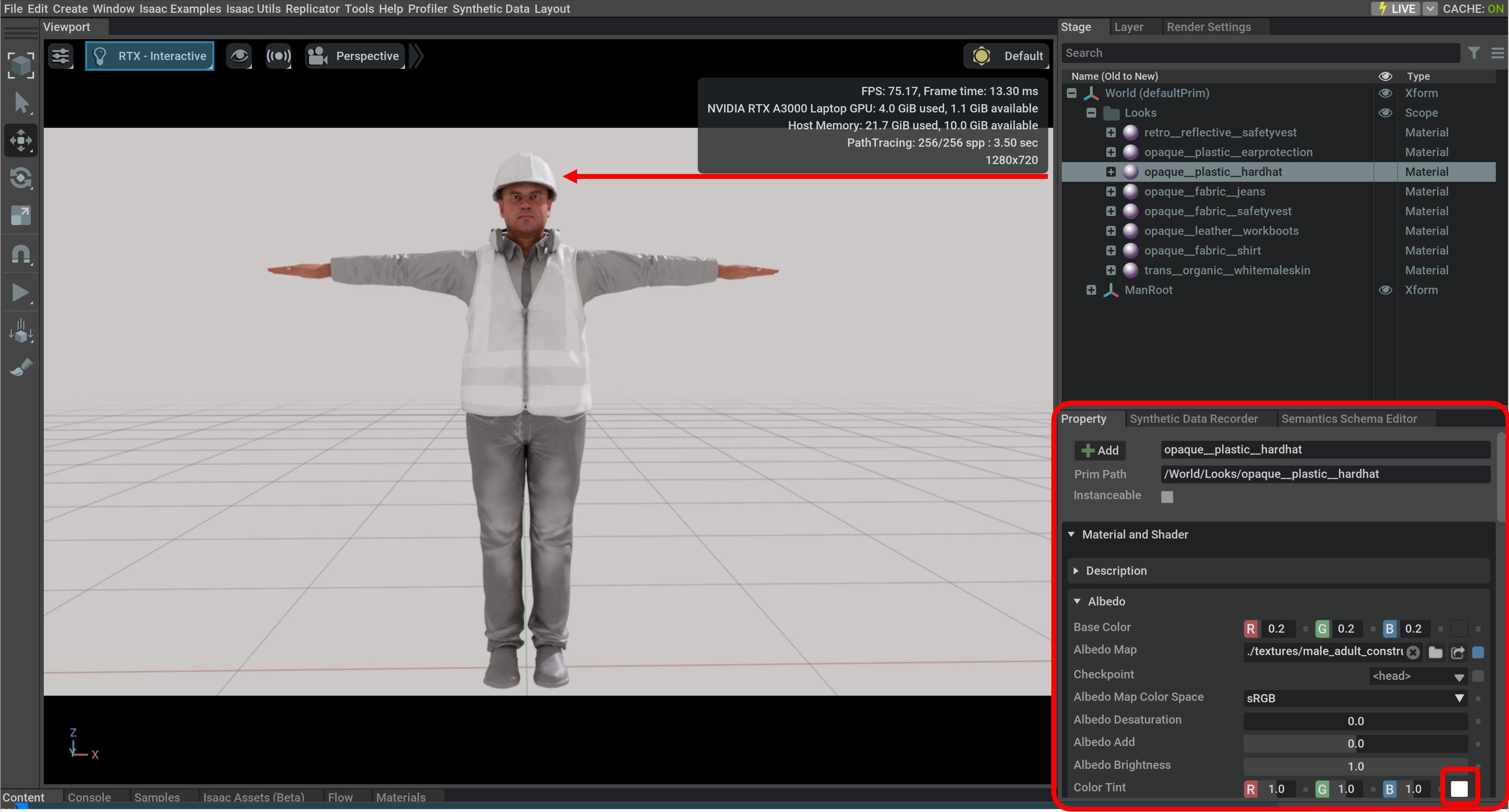Viewport: 1509px width, 812px height.
Task: Check the Instanceable checkbox
Action: point(1167,497)
